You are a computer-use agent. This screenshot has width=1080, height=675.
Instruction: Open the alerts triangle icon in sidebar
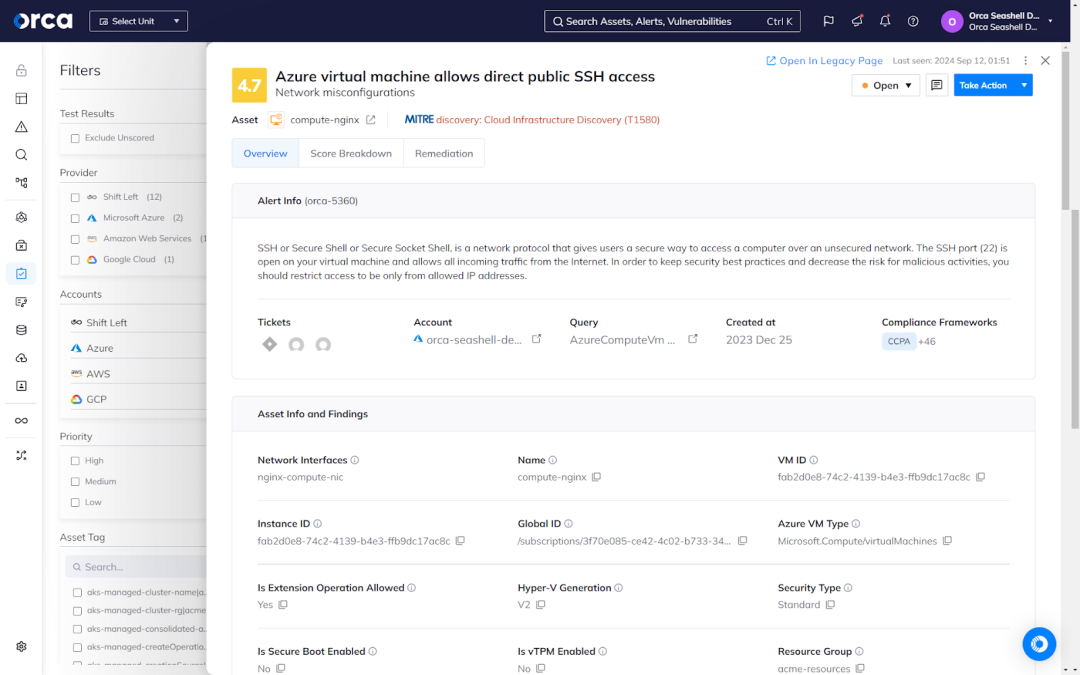coord(21,127)
